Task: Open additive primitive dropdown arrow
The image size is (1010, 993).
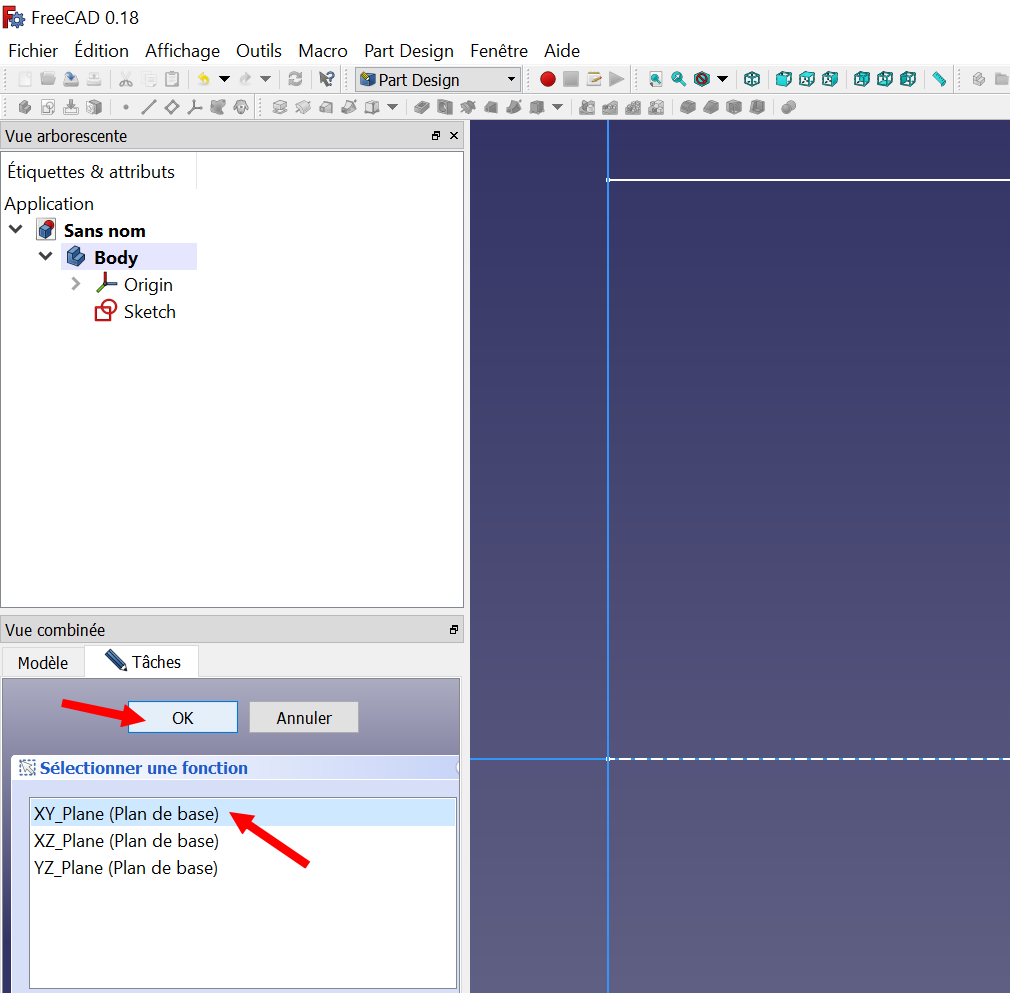Action: point(392,107)
